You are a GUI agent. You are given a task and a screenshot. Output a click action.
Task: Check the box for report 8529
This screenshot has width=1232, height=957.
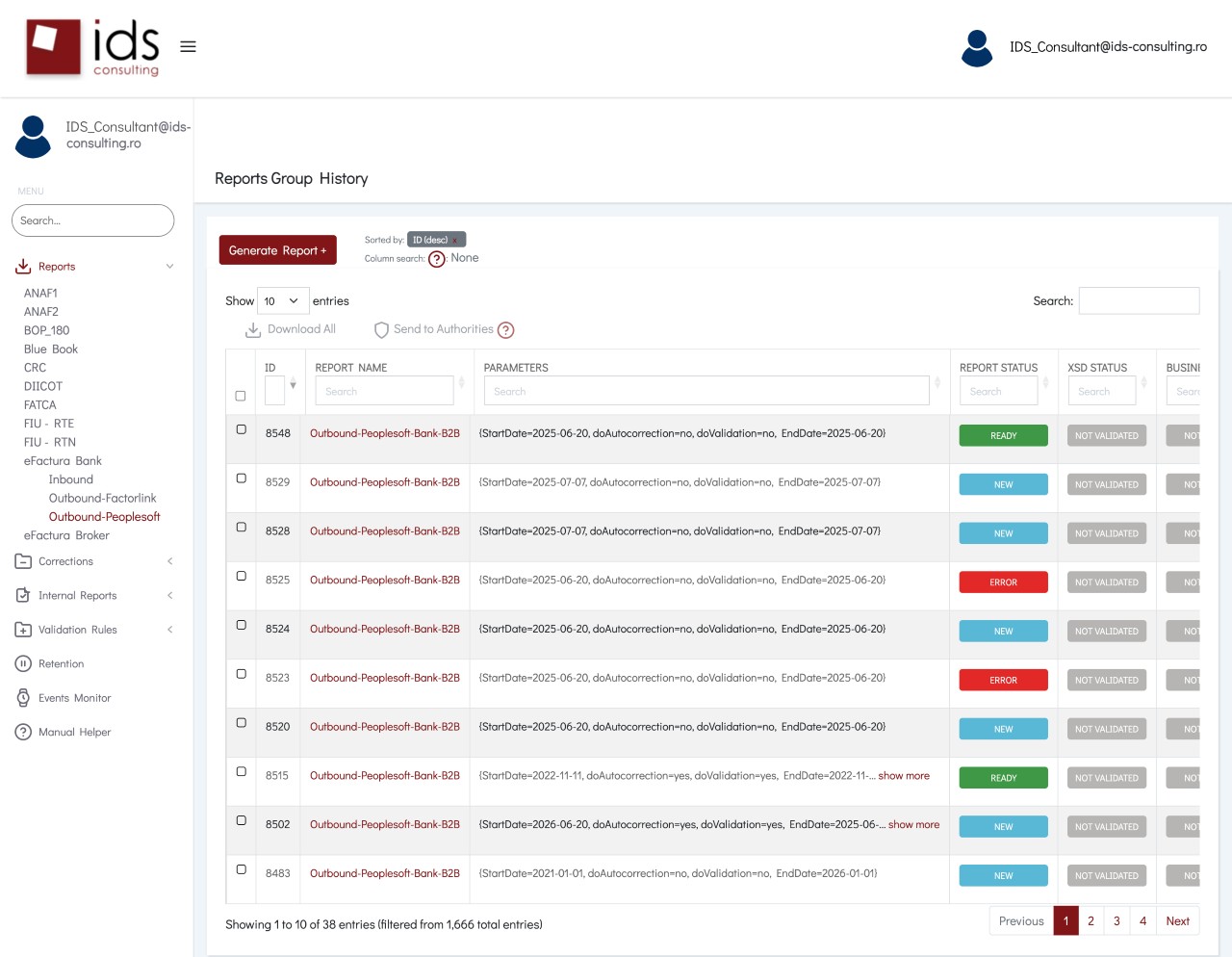(242, 478)
